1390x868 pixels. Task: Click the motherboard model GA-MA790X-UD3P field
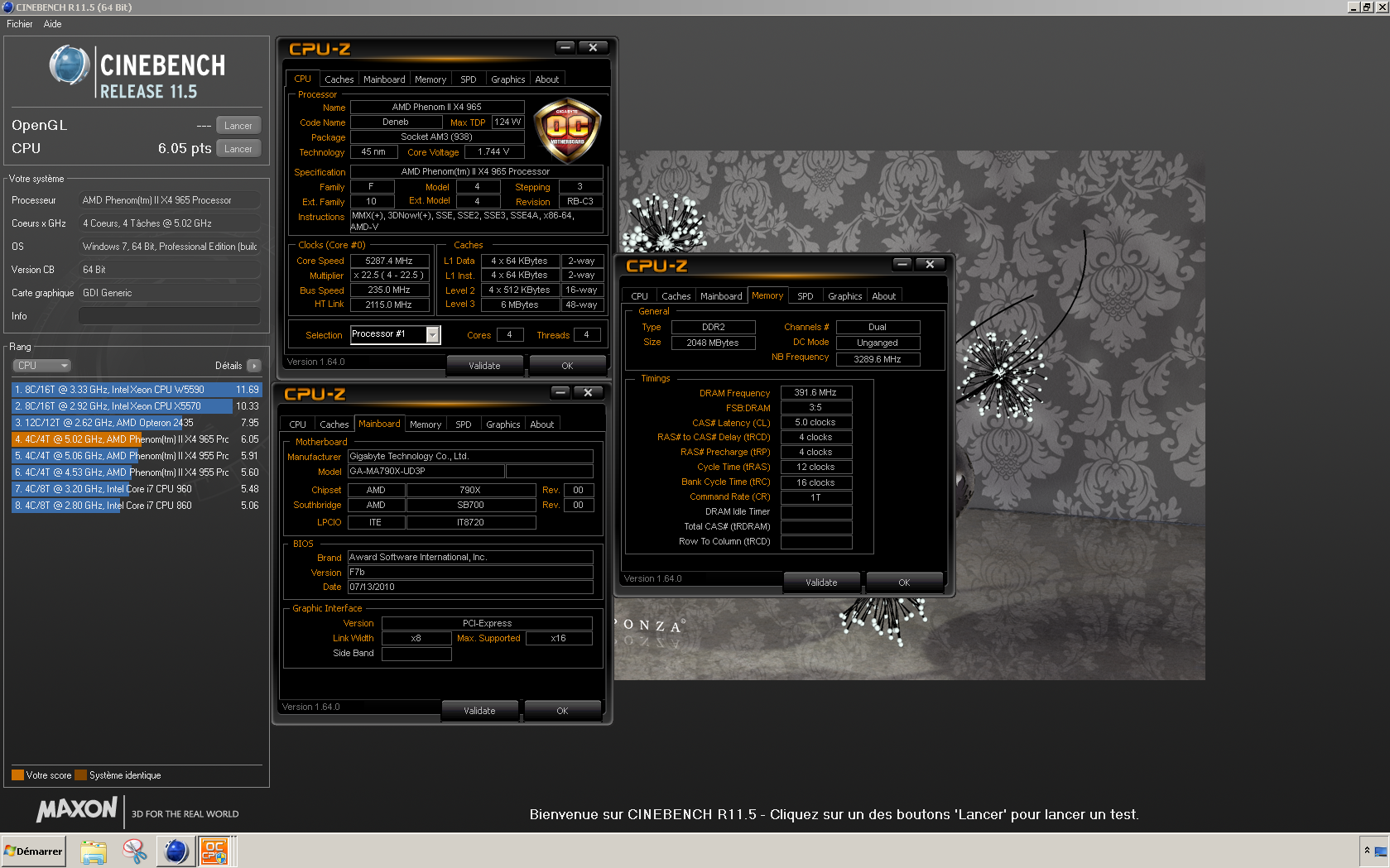click(x=426, y=472)
